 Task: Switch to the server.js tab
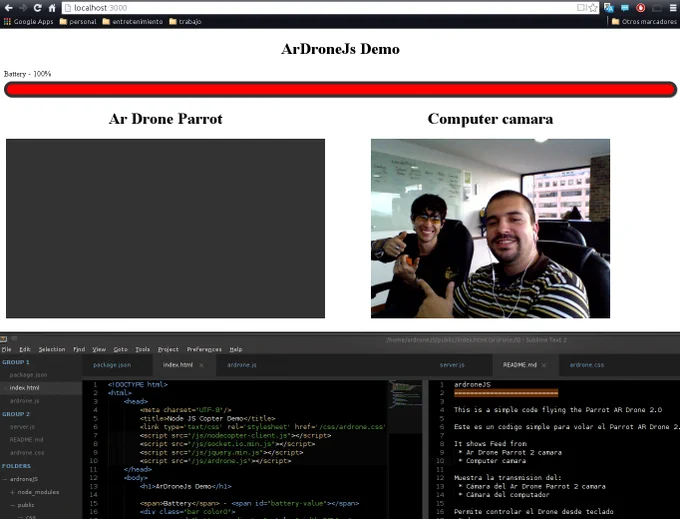[452, 365]
